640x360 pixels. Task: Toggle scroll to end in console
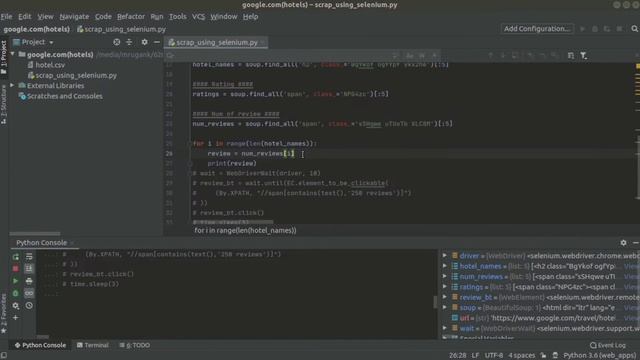pyautogui.click(x=29, y=269)
